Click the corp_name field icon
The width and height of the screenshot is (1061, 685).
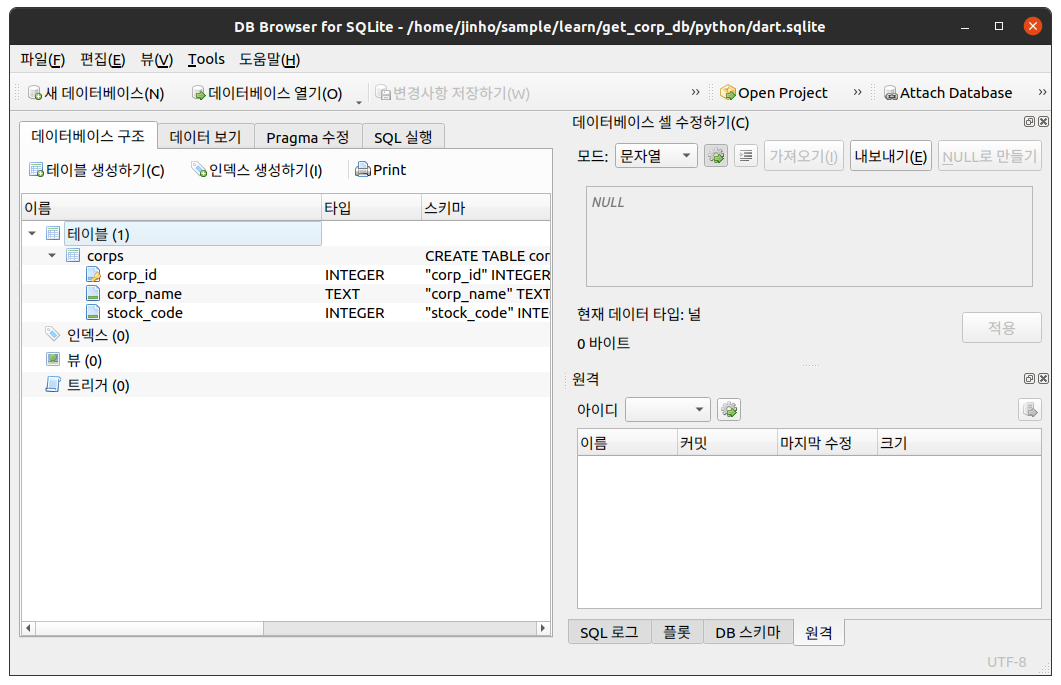93,293
